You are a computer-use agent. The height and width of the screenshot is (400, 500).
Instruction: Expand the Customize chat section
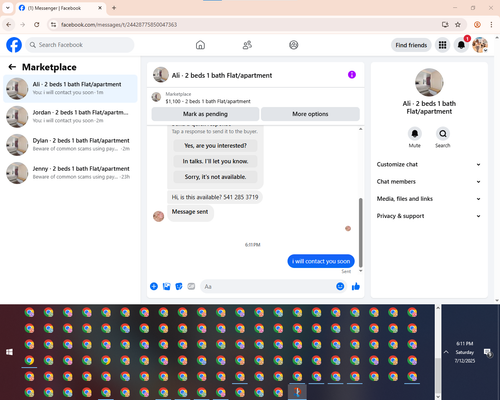(x=429, y=164)
